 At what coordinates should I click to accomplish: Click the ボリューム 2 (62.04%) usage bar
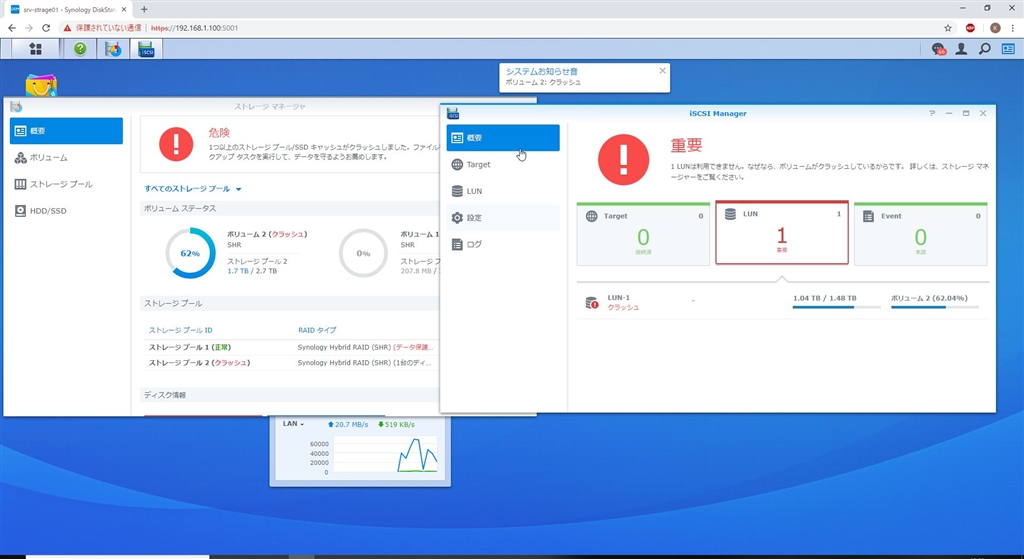(935, 307)
